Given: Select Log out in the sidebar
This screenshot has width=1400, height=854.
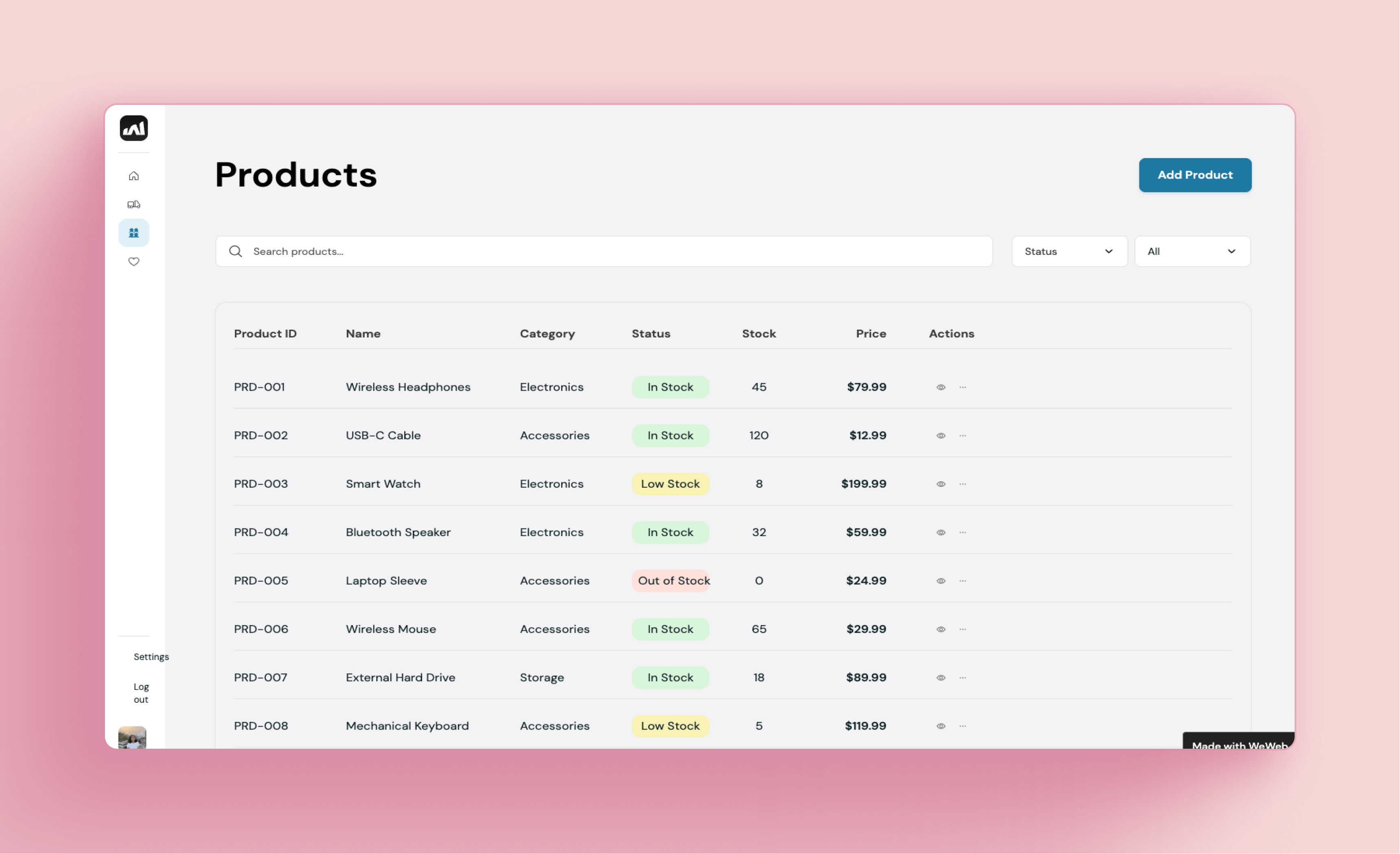Looking at the screenshot, I should 141,693.
